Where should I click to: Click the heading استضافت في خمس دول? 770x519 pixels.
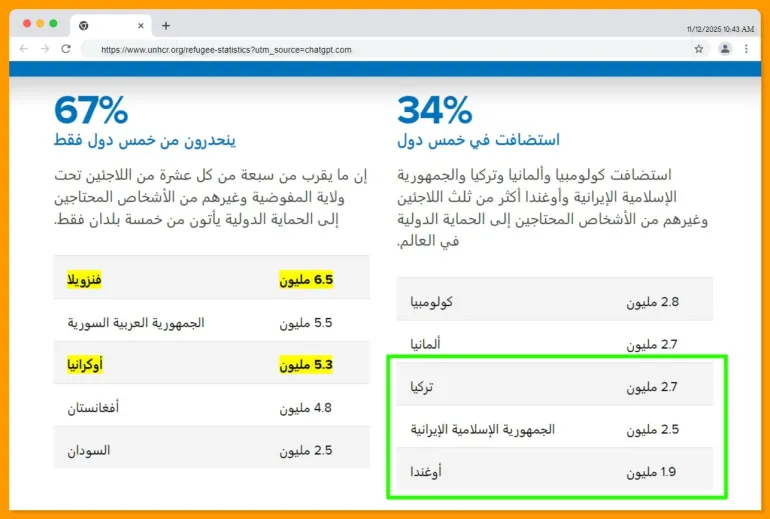[x=478, y=141]
